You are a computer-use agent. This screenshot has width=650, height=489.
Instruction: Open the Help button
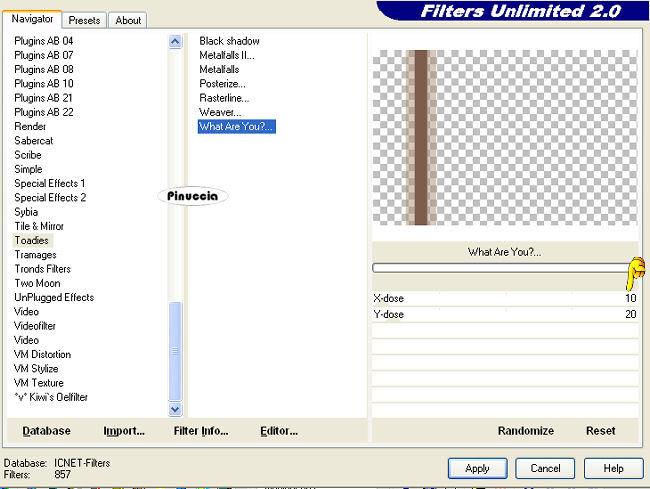(614, 469)
